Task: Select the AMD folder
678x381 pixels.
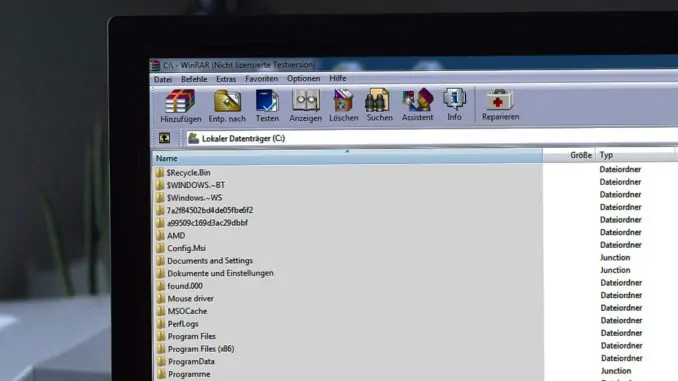Action: click(x=176, y=236)
